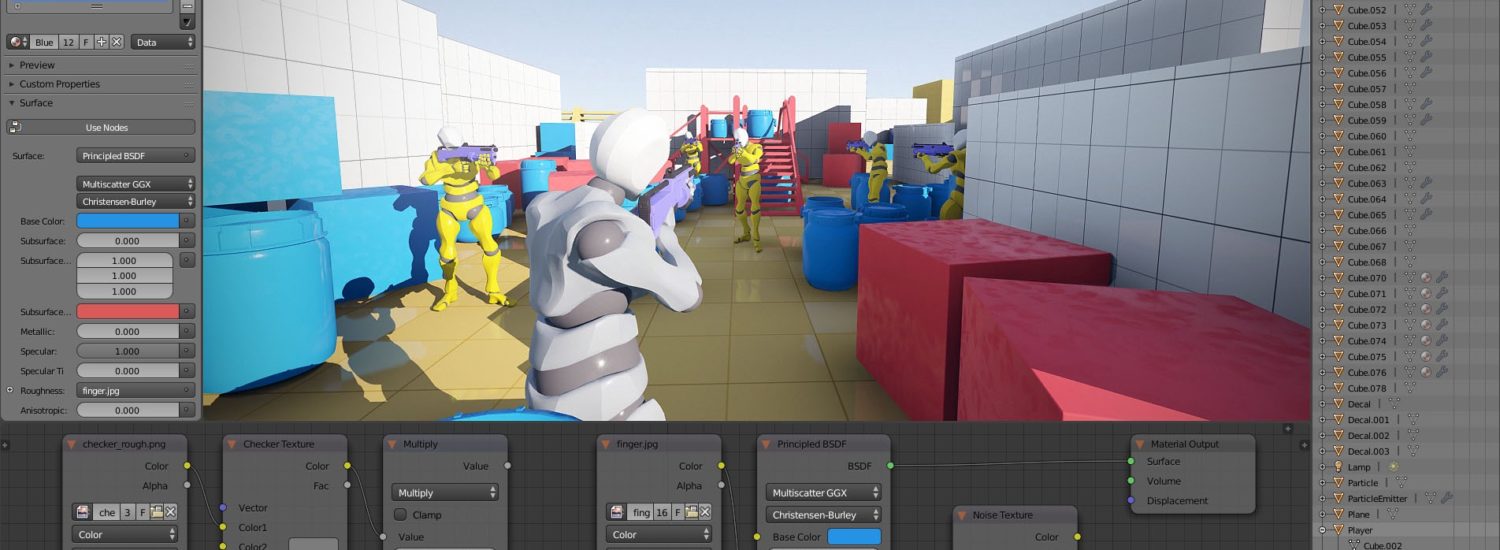This screenshot has height=550, width=1500.
Task: Select Decal.002 in the outliner
Action: click(x=1368, y=435)
